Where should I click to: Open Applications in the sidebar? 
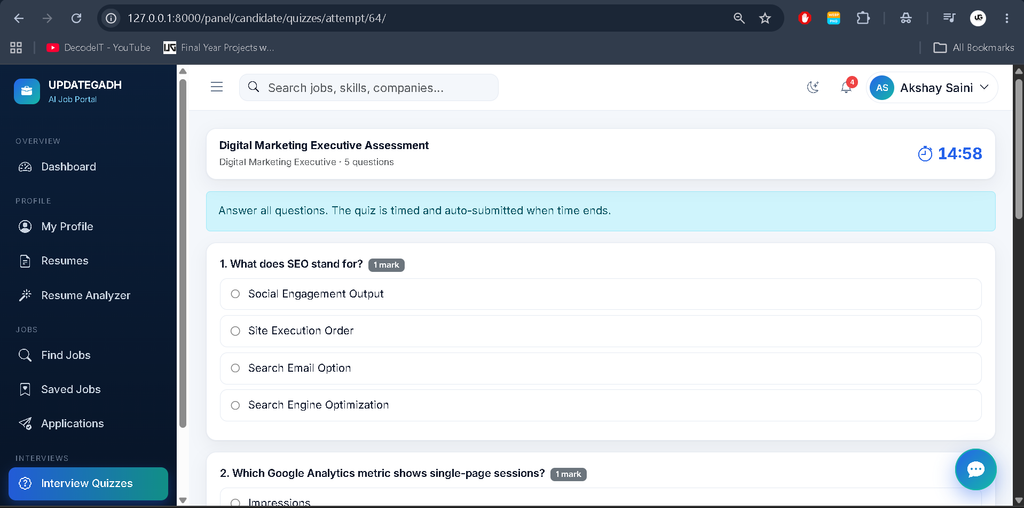[88, 423]
